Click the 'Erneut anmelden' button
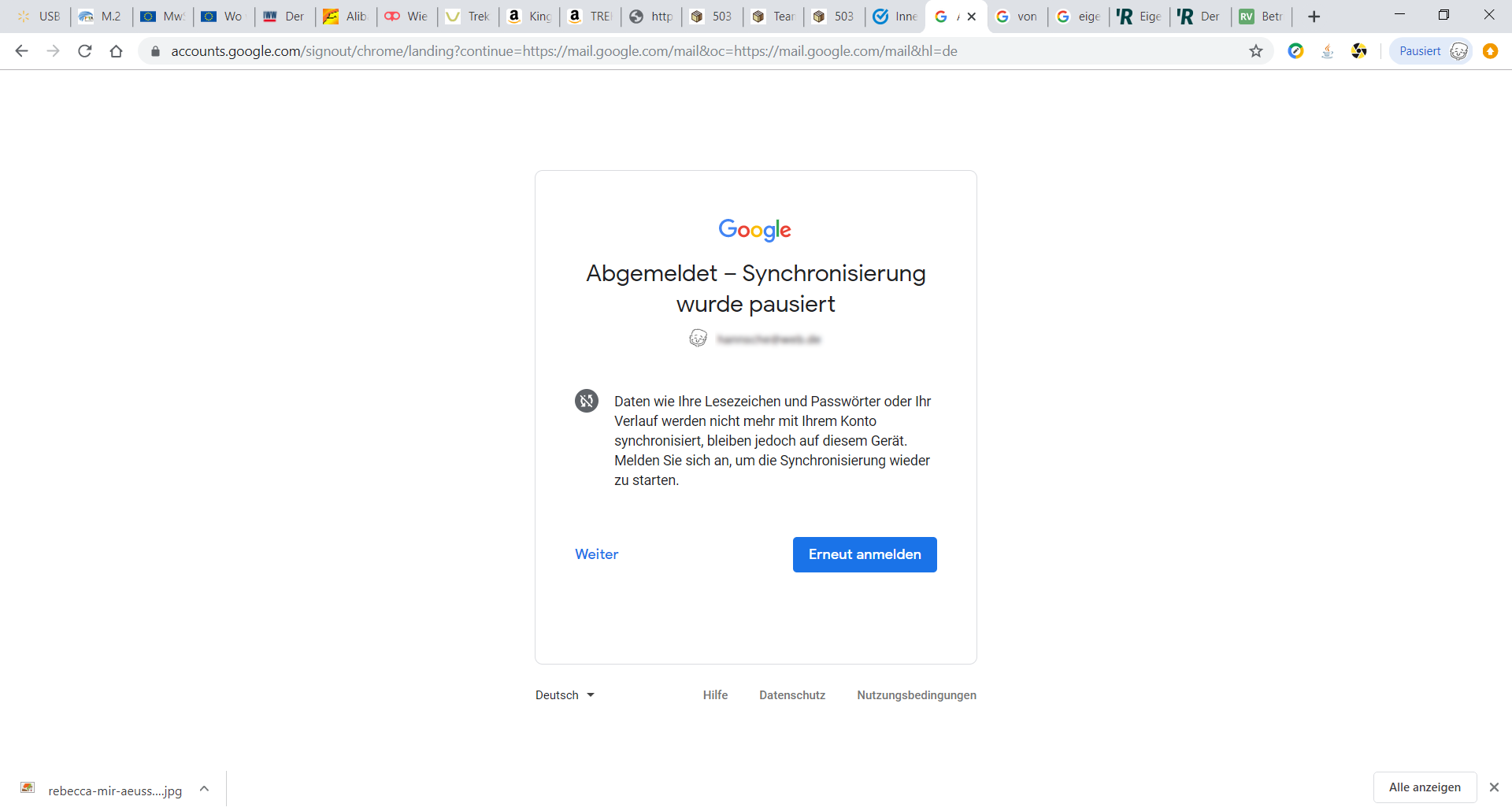The width and height of the screenshot is (1512, 811). [x=864, y=554]
